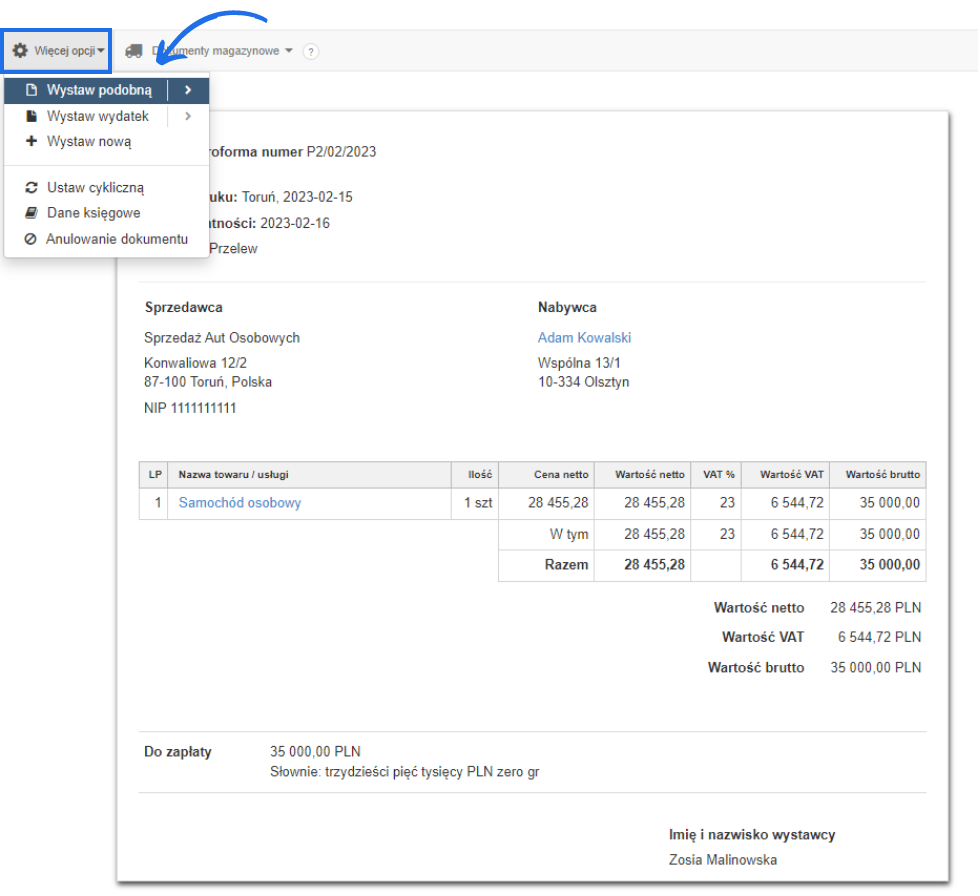This screenshot has width=980, height=896.
Task: Click the book icon for Dane księgowe
Action: (x=31, y=213)
